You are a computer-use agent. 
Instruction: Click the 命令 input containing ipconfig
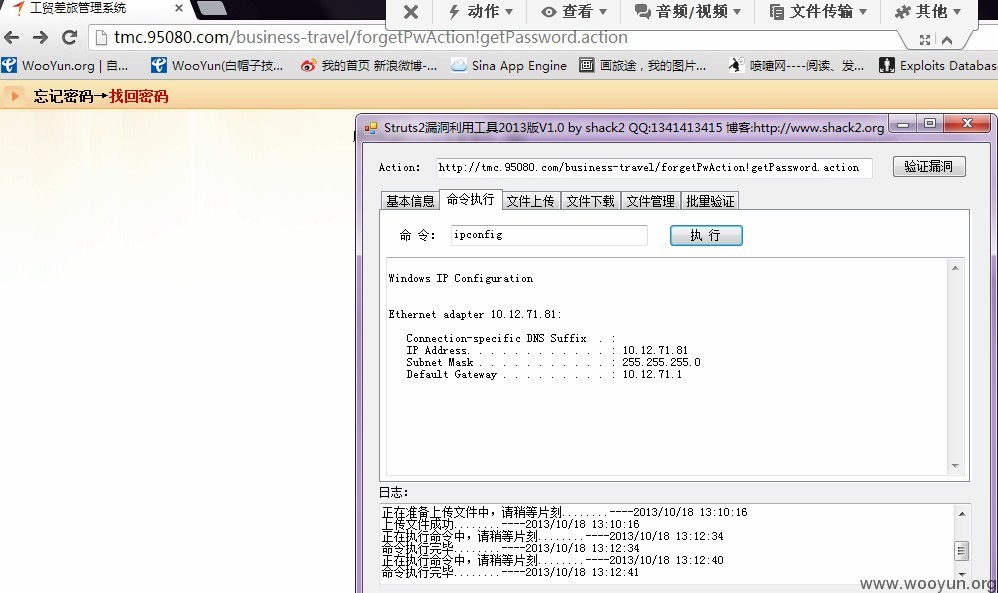click(549, 235)
